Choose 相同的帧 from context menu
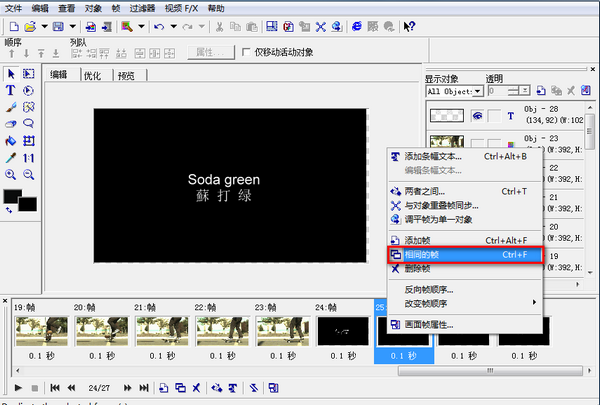The height and width of the screenshot is (405, 600). point(465,255)
